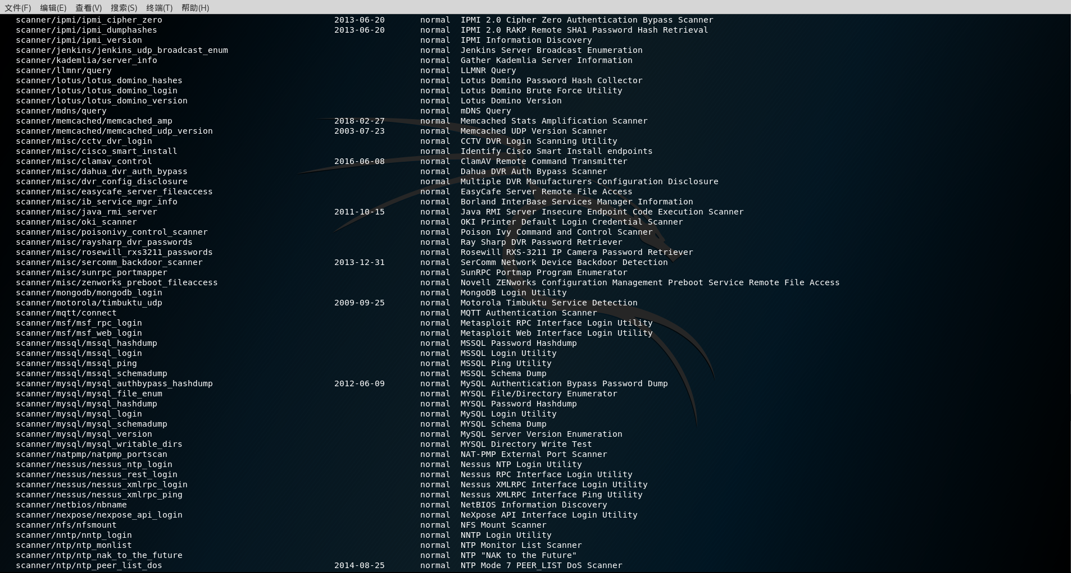This screenshot has width=1071, height=573.
Task: Click Nessus NTP Login Utility text
Action: pos(521,464)
